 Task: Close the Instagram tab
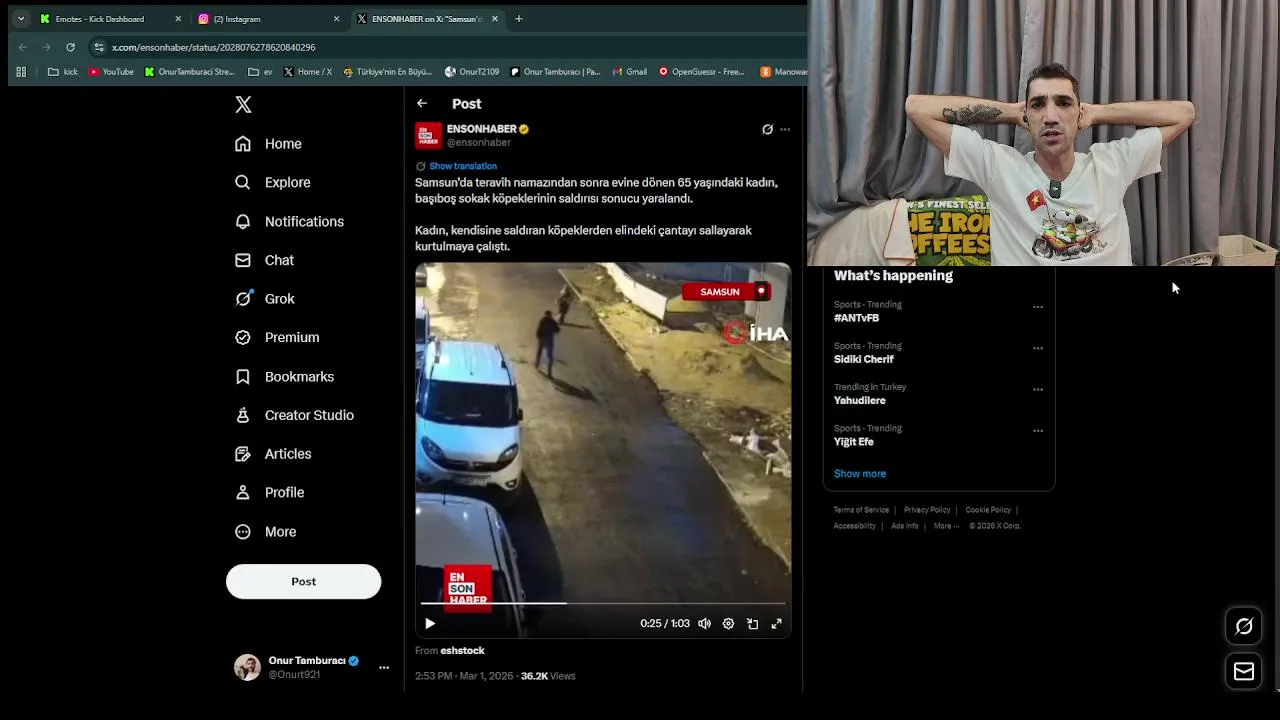(336, 19)
